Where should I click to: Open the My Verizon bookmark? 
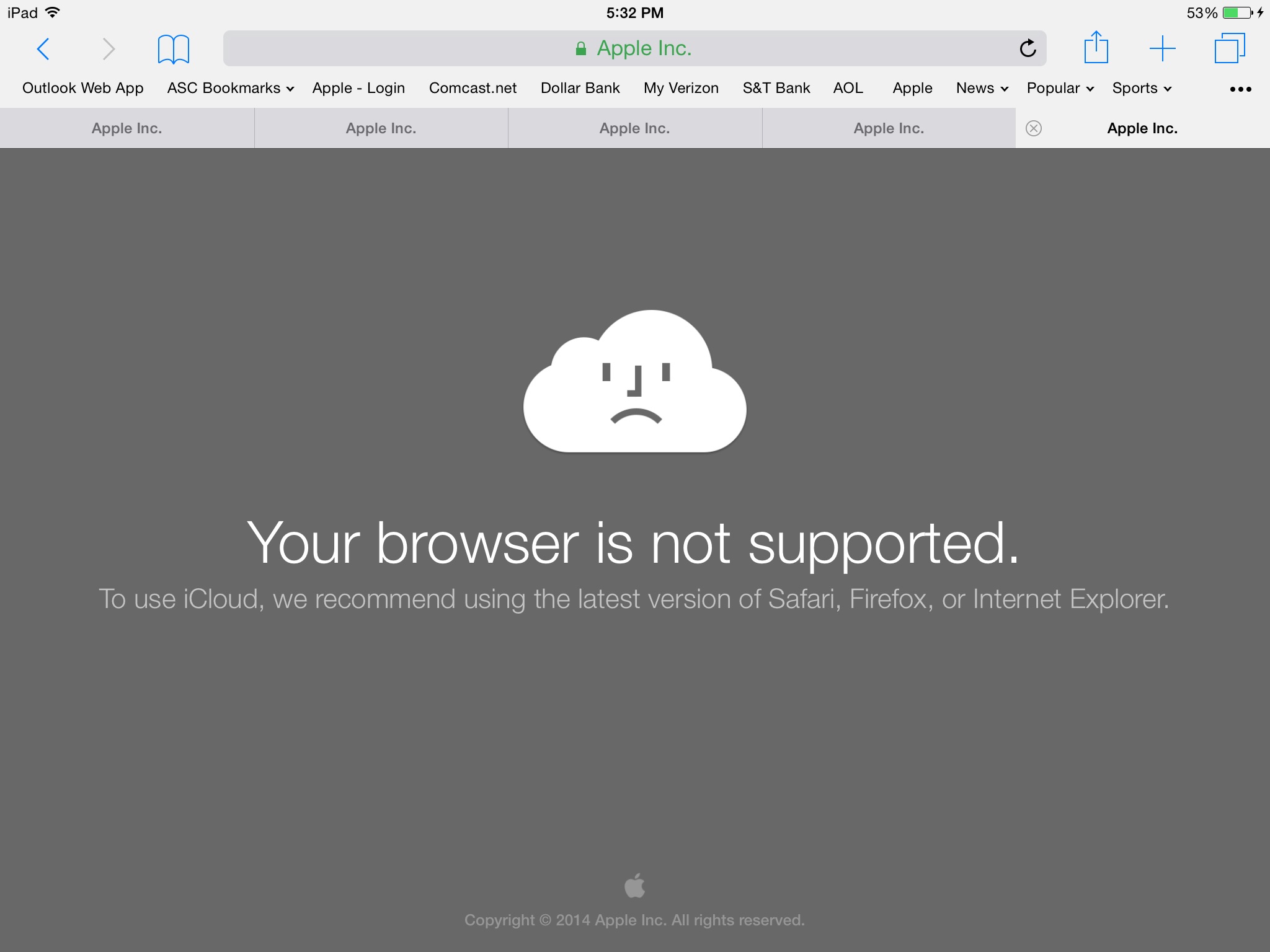coord(681,88)
